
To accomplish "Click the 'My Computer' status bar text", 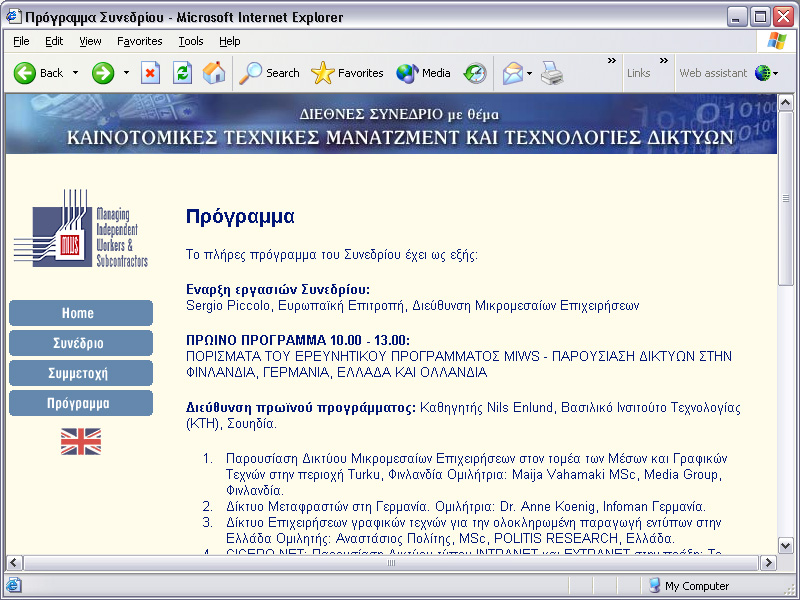I will pyautogui.click(x=697, y=586).
